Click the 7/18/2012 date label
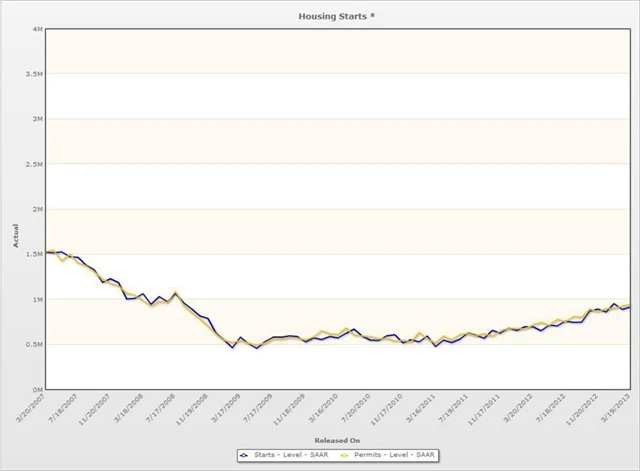 point(550,408)
